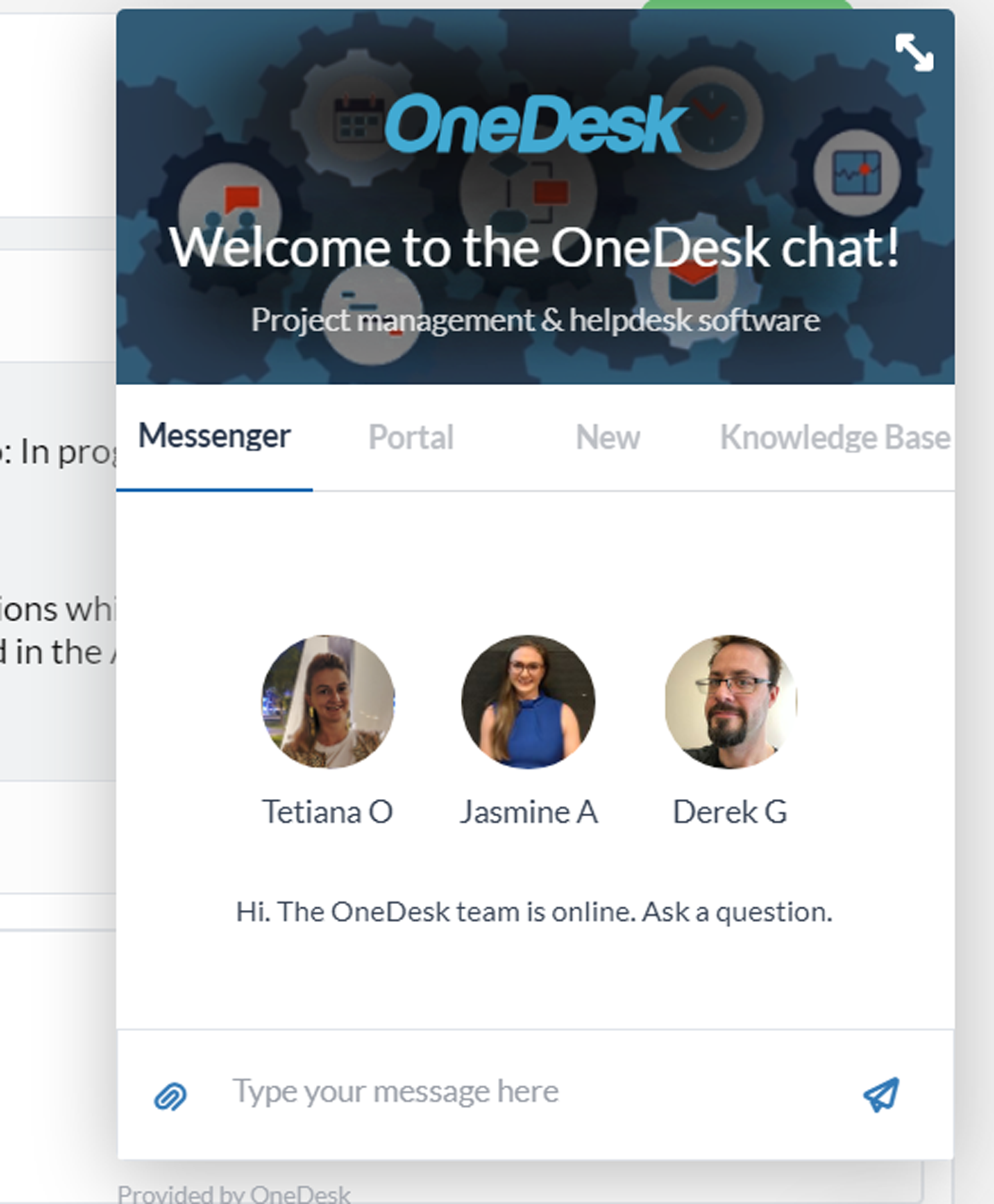994x1204 pixels.
Task: Click the chart monitor gear icon in banner
Action: (x=857, y=172)
